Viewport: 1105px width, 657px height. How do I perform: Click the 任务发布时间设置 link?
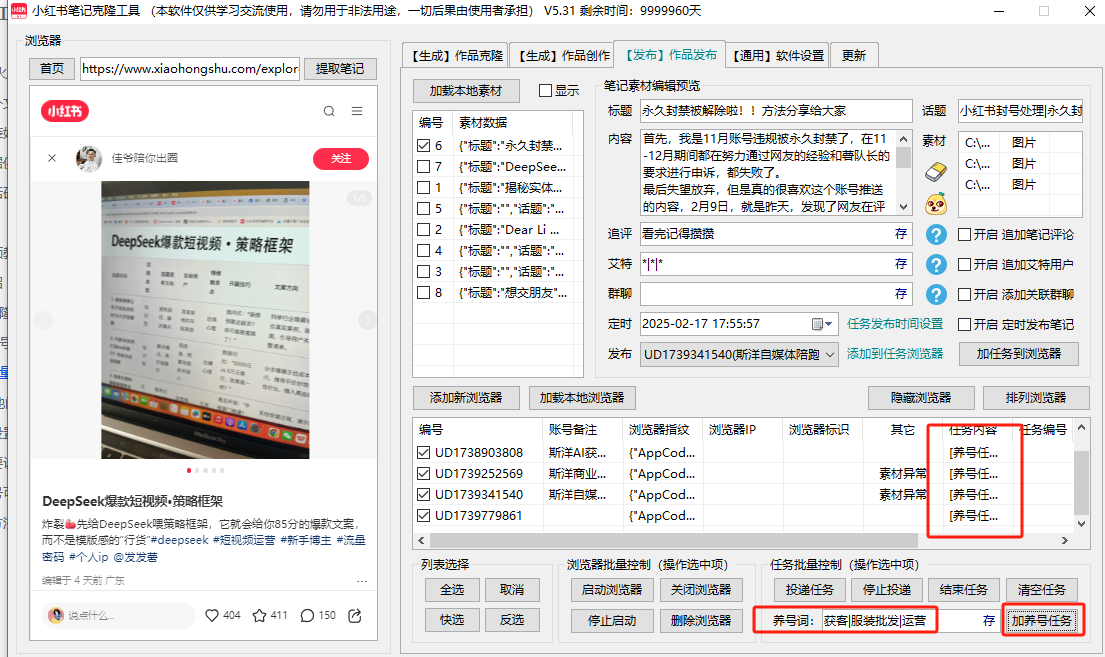[894, 324]
